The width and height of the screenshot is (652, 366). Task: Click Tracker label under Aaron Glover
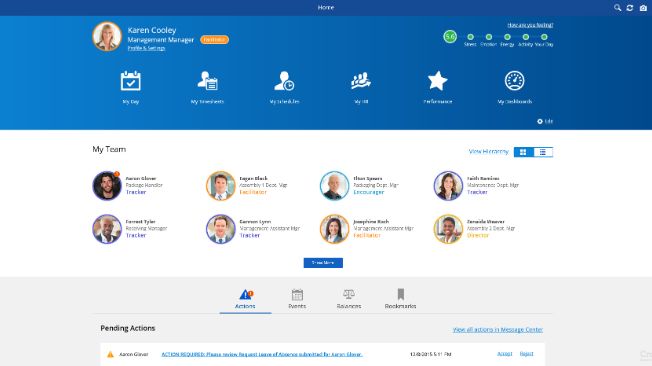coord(136,192)
